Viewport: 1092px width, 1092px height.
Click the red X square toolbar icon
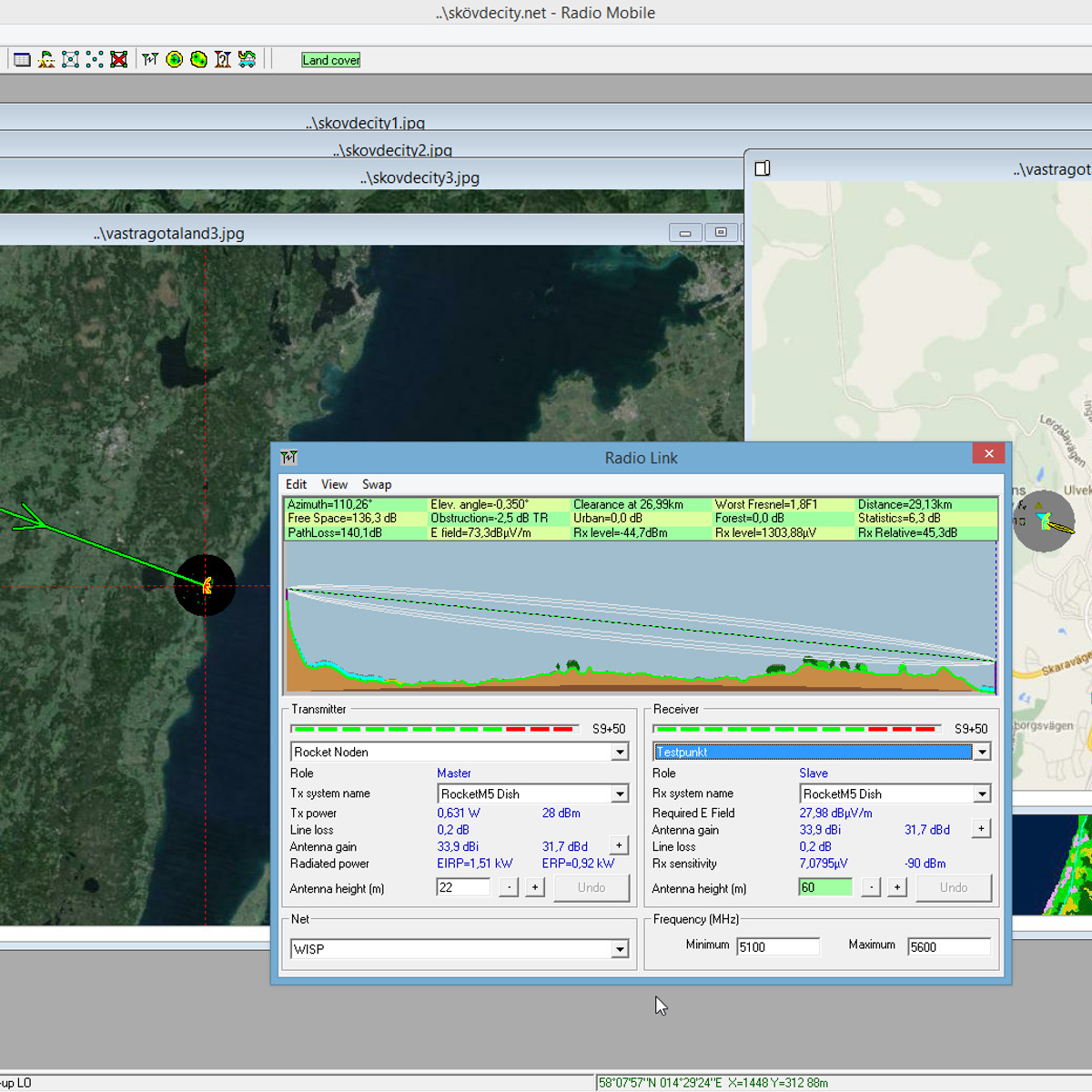coord(118,59)
